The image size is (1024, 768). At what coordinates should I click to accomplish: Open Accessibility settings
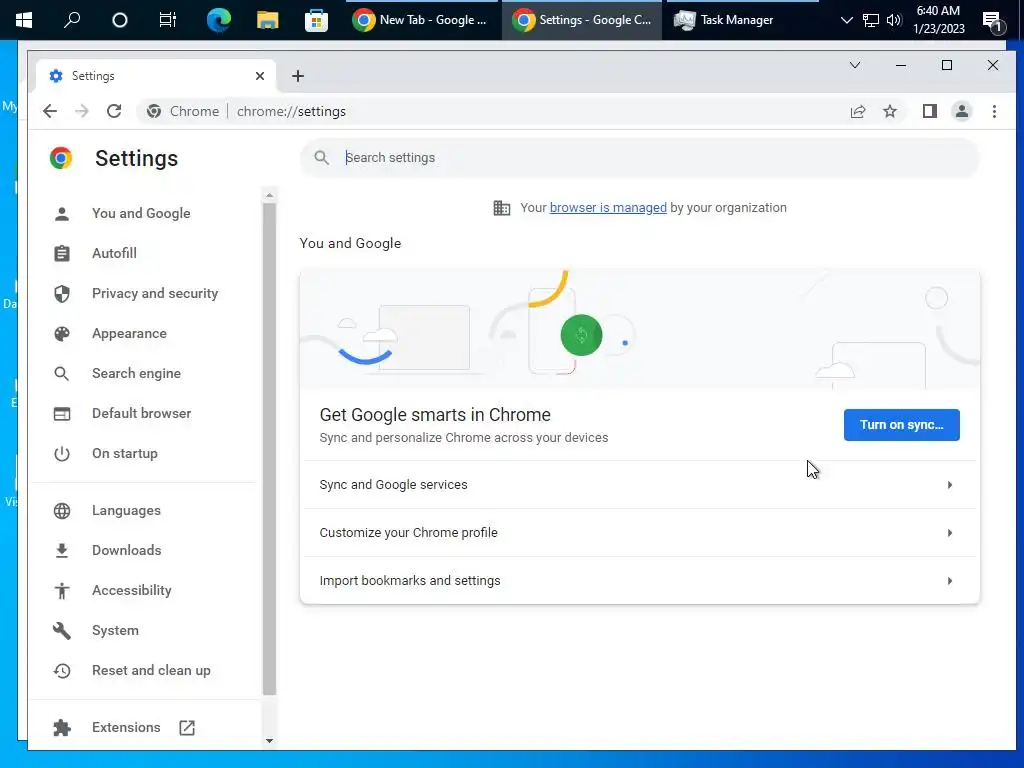132,590
